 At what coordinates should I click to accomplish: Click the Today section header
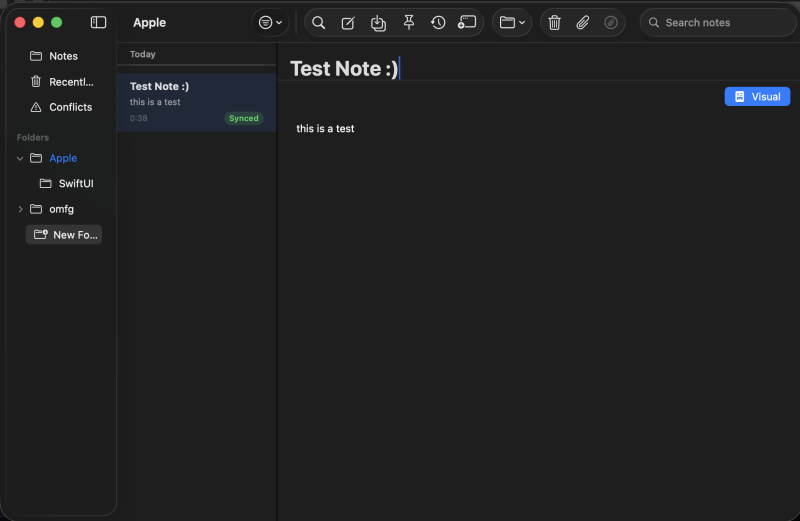pos(142,54)
